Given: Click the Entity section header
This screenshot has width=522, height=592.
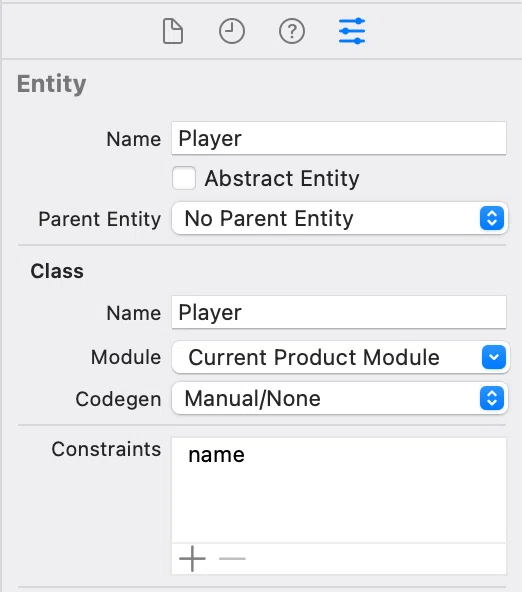Looking at the screenshot, I should (x=52, y=84).
